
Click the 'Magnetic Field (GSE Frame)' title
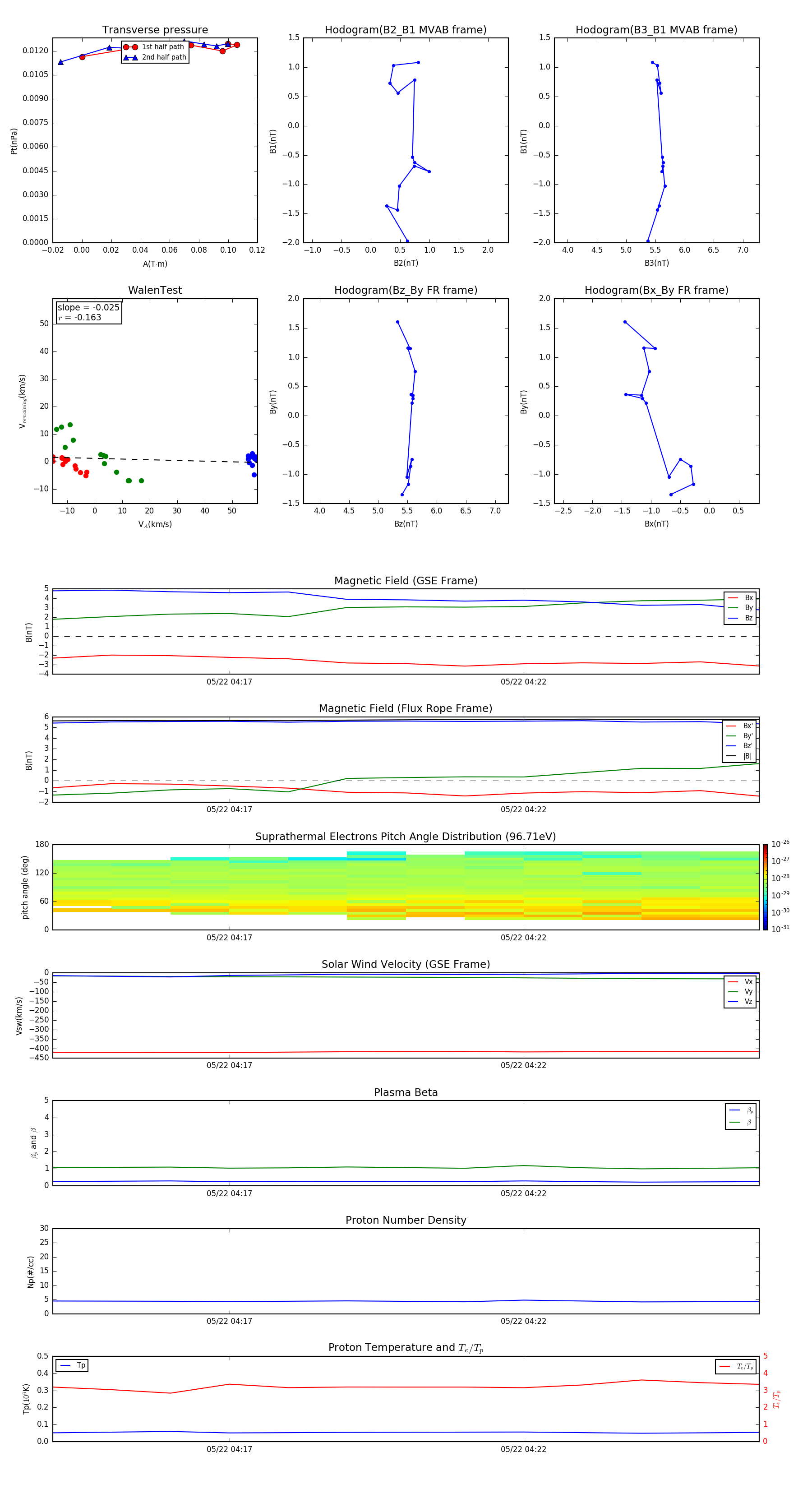(x=406, y=581)
